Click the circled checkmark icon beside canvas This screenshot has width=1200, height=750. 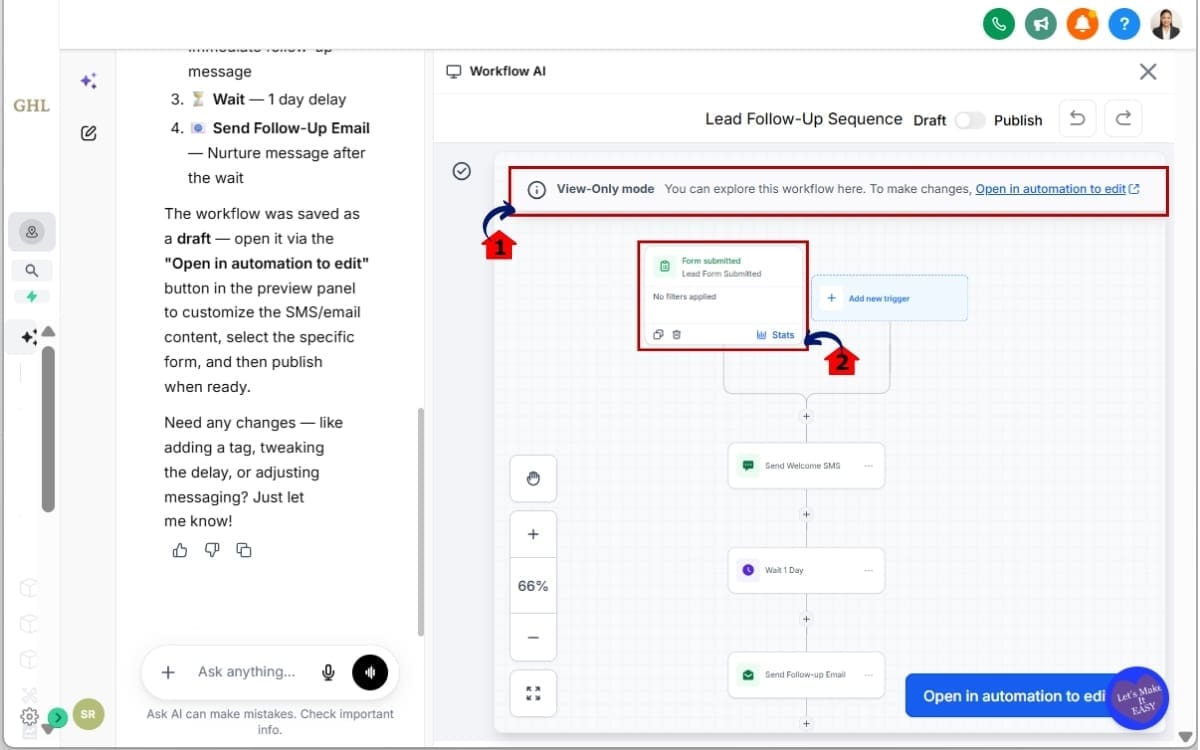pos(461,171)
